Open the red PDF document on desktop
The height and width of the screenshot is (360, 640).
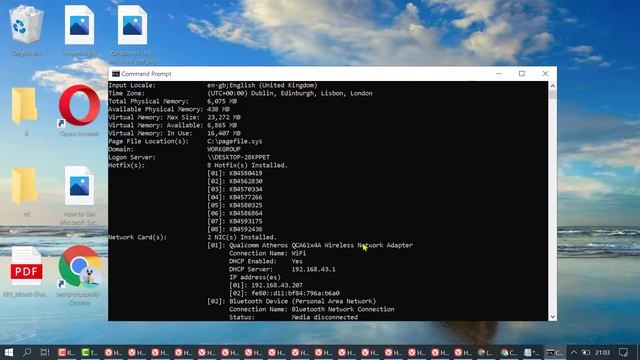point(26,267)
